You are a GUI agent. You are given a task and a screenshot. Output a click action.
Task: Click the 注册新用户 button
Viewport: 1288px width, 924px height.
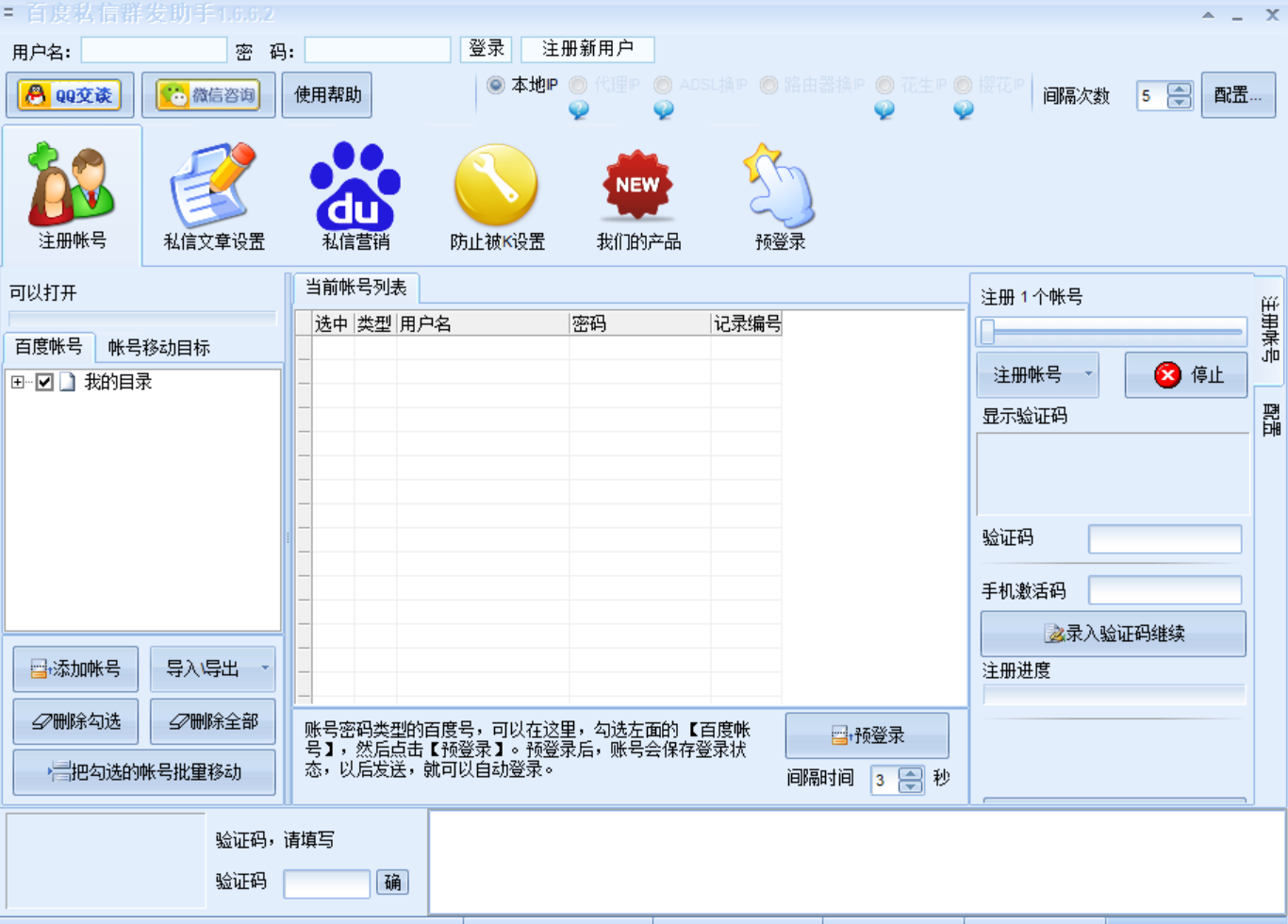pyautogui.click(x=587, y=49)
